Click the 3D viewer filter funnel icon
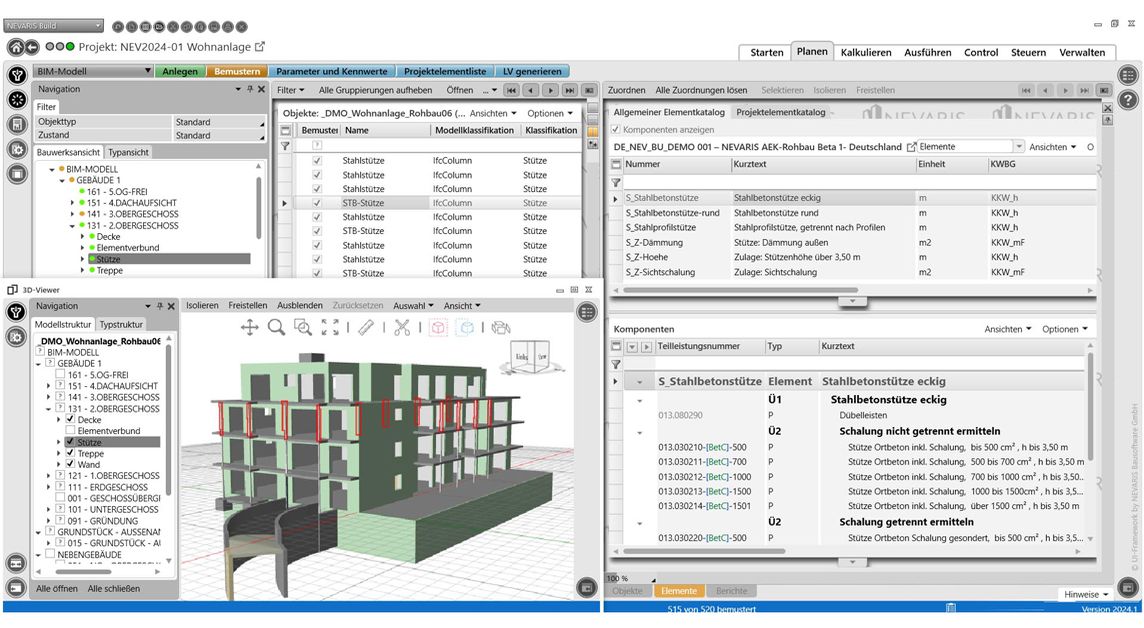The image size is (1144, 628). [x=16, y=312]
